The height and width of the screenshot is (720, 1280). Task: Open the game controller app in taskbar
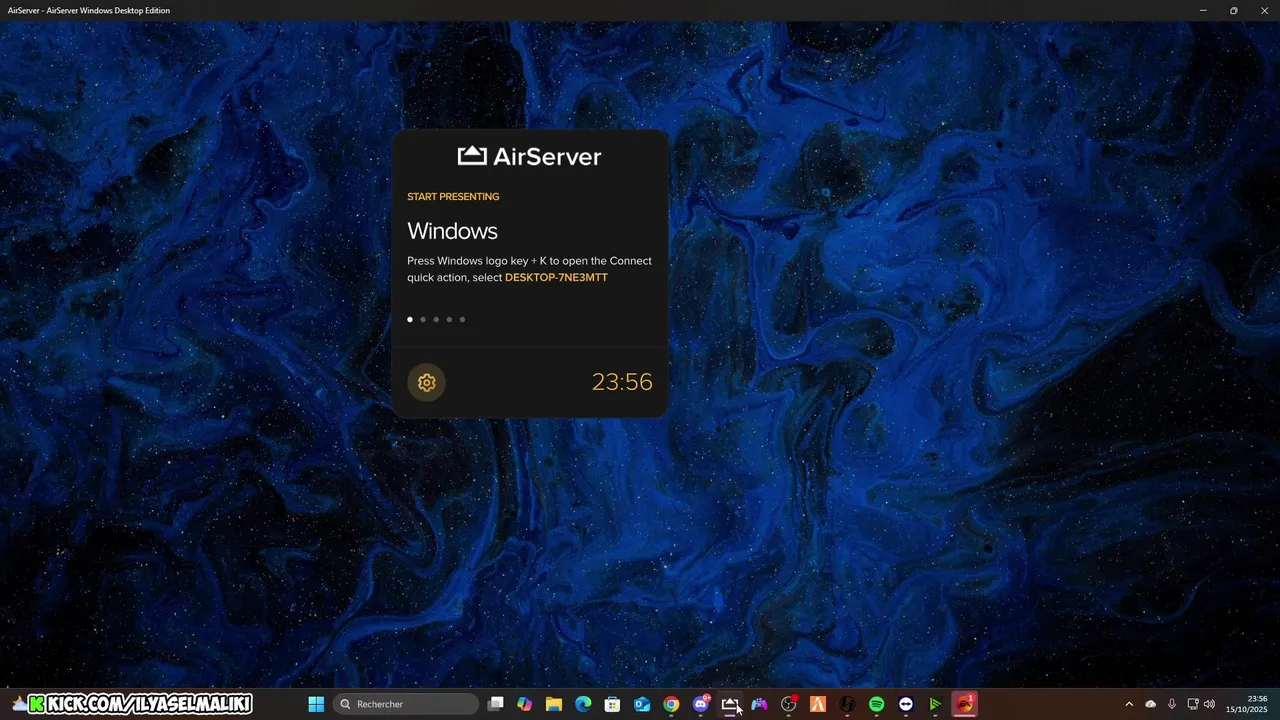click(x=759, y=704)
